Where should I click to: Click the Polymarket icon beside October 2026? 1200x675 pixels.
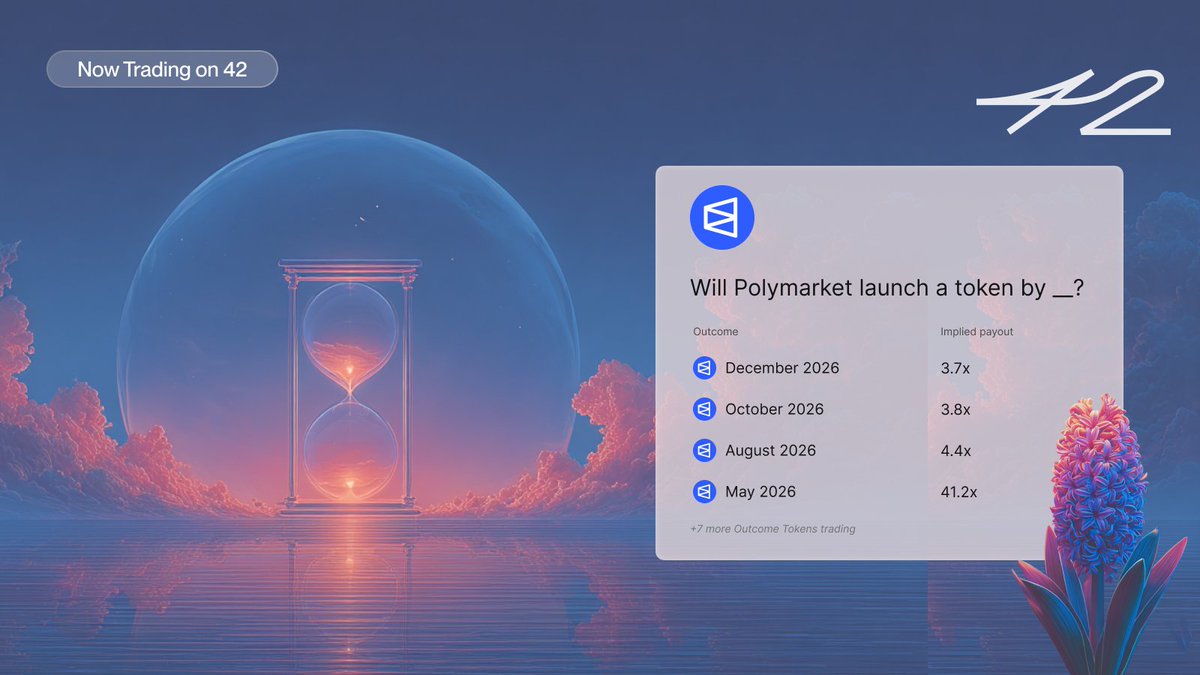coord(704,409)
